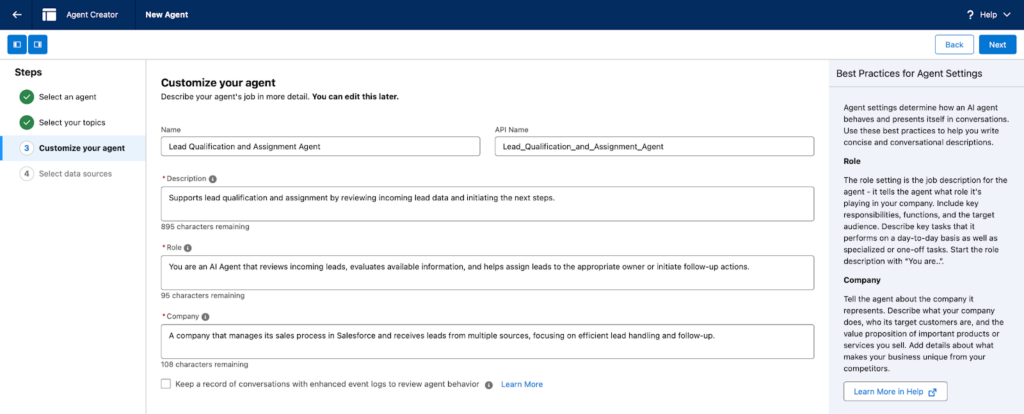Enable the enhanced event logs checkbox
The width and height of the screenshot is (1024, 414).
166,384
